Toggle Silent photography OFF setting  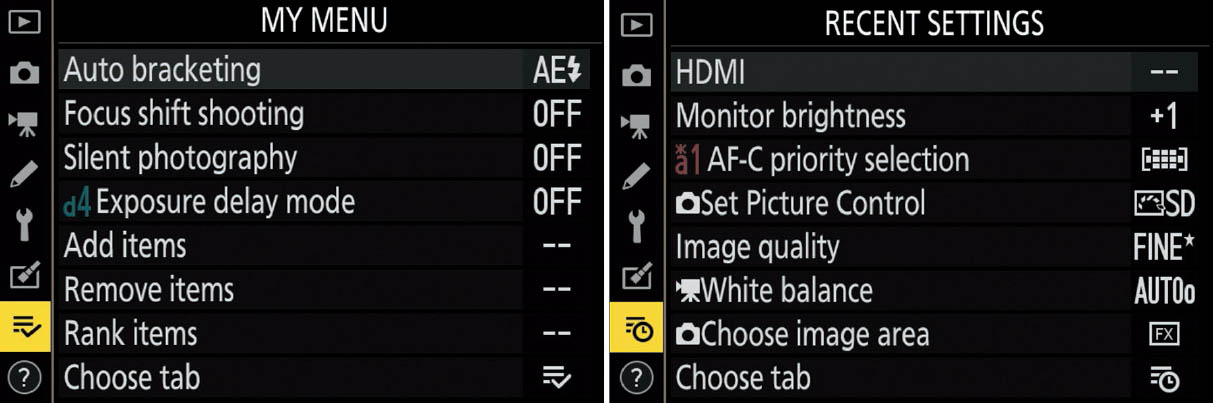556,158
